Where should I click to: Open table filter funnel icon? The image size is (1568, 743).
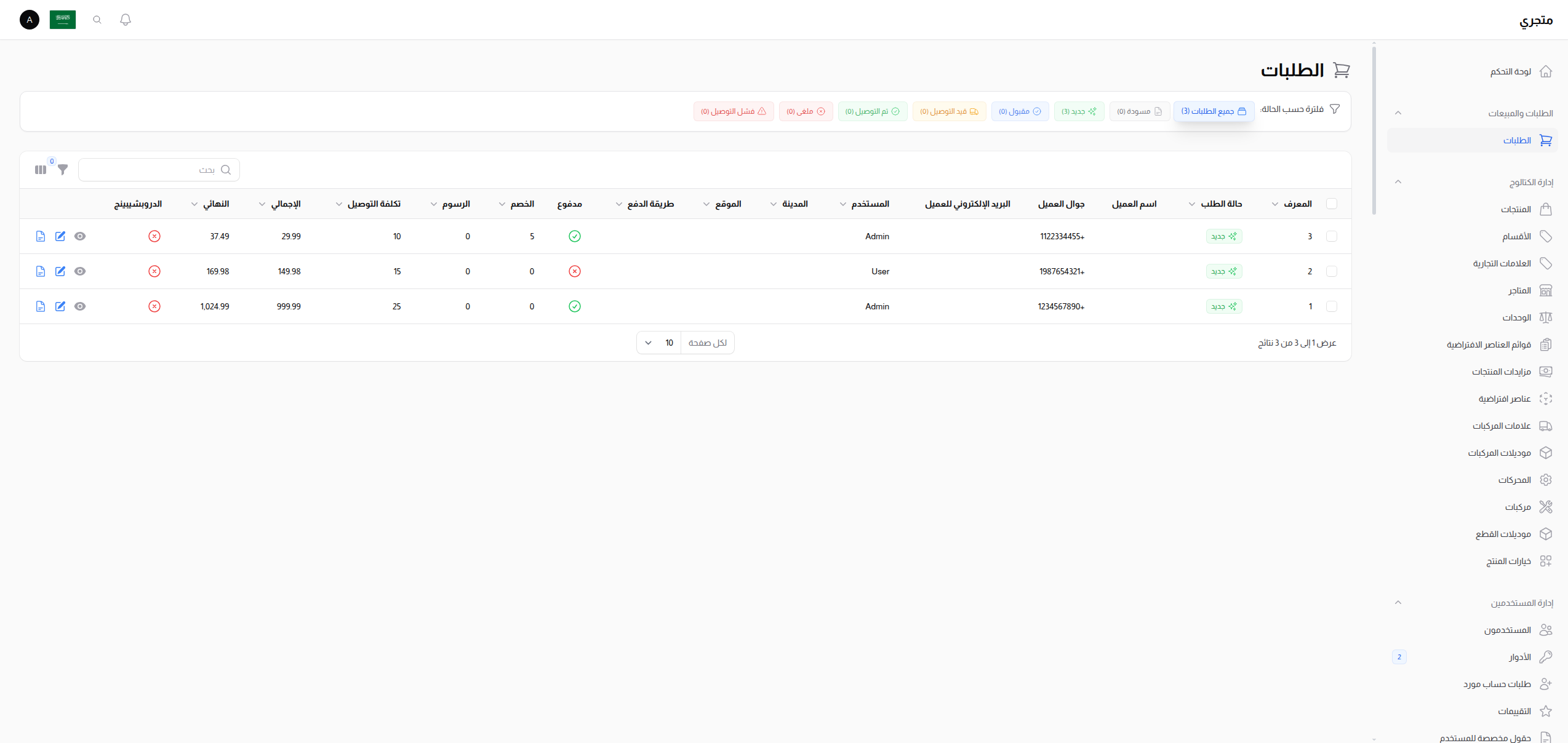coord(63,170)
